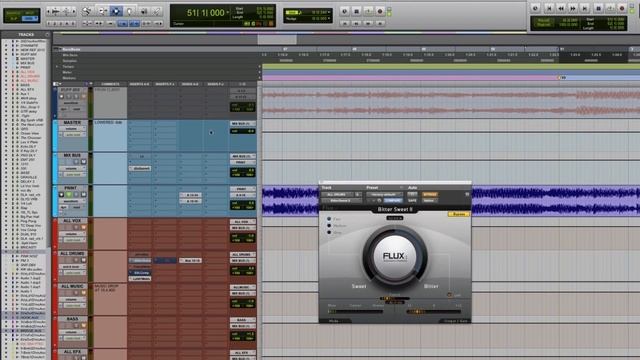Viewport: 640px width, 360px height.
Task: Click the PRINT track name
Action: pyautogui.click(x=71, y=188)
